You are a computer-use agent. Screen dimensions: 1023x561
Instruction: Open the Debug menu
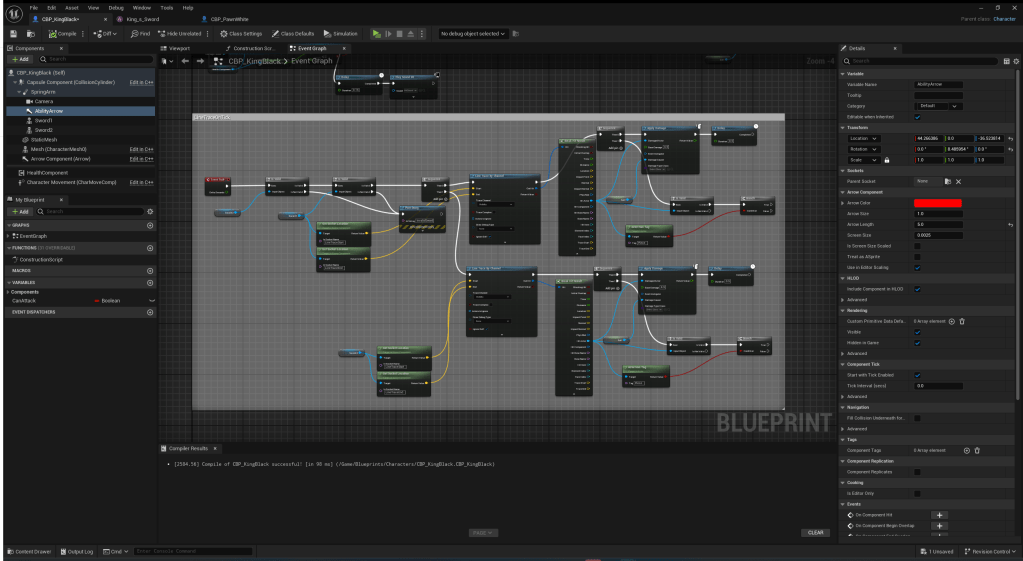[x=115, y=7]
